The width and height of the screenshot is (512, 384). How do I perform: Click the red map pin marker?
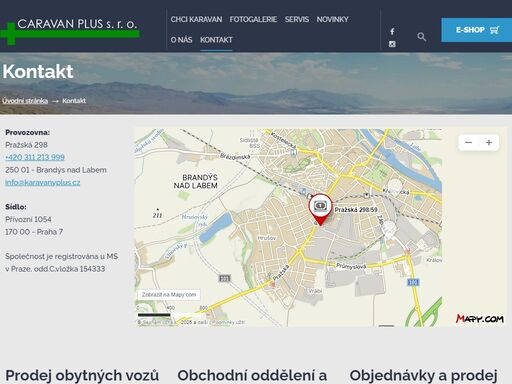tap(320, 209)
